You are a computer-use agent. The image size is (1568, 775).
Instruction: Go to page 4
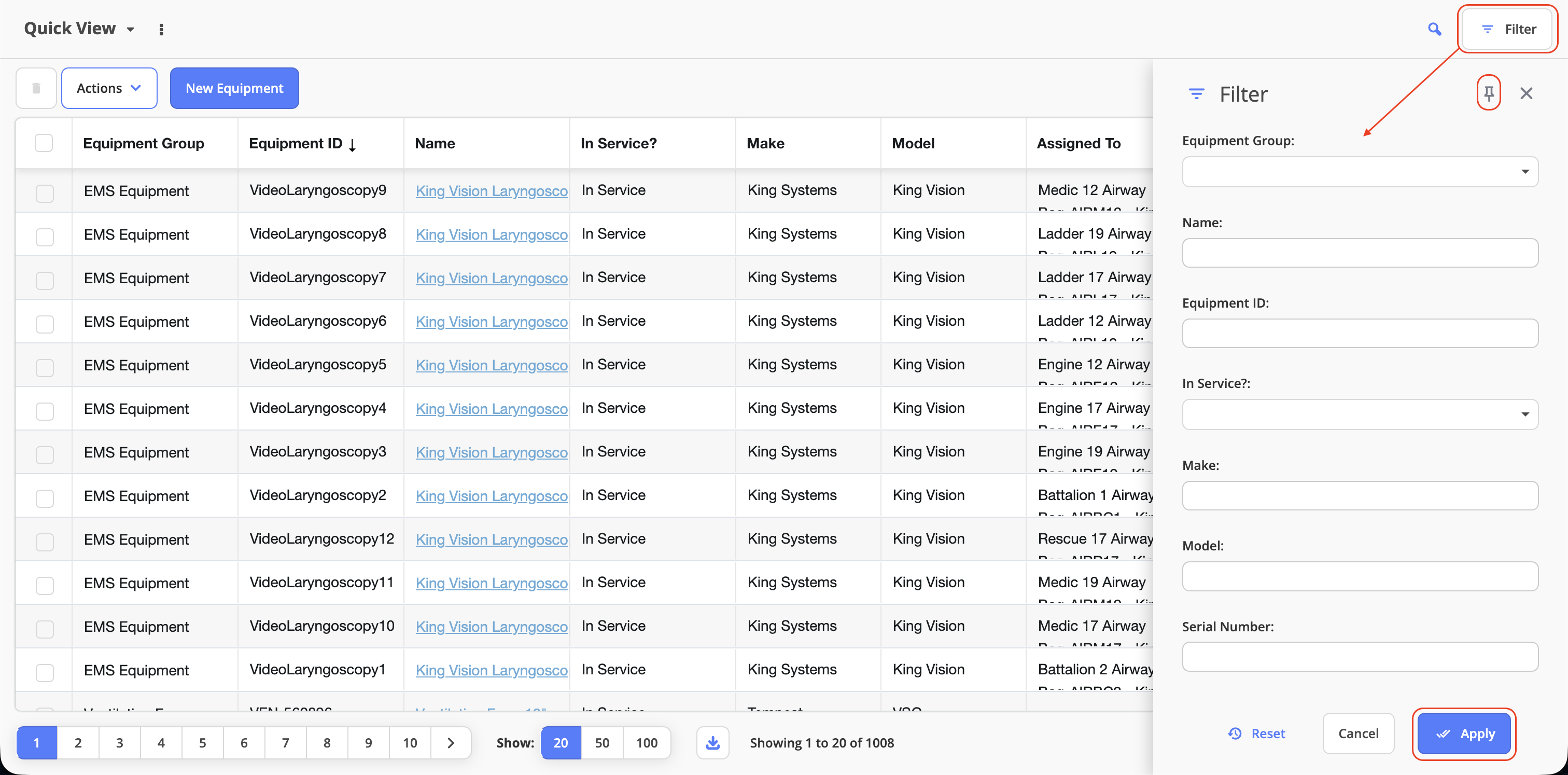pyautogui.click(x=161, y=743)
